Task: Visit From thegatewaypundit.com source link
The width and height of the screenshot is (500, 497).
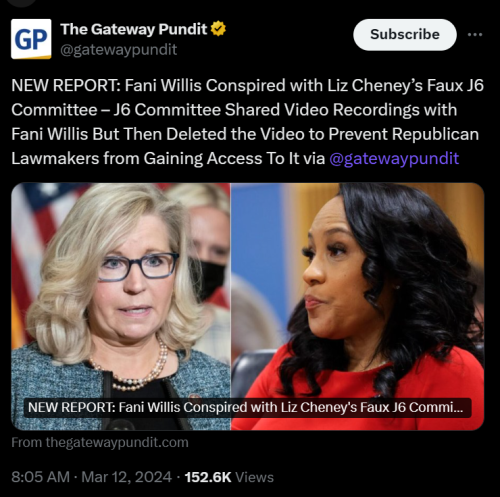Action: pos(100,443)
